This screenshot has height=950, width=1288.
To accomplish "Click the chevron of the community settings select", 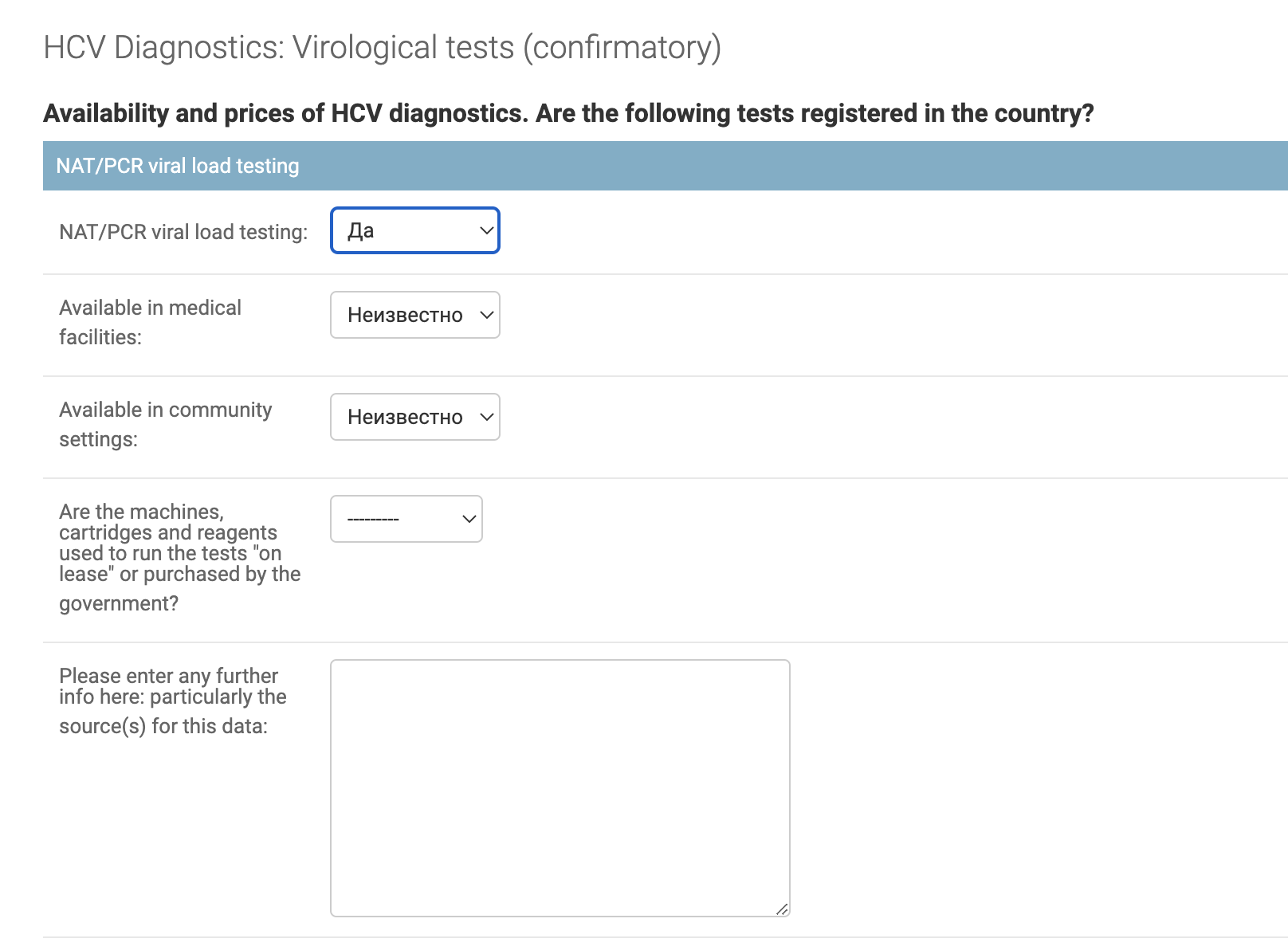I will pyautogui.click(x=487, y=417).
